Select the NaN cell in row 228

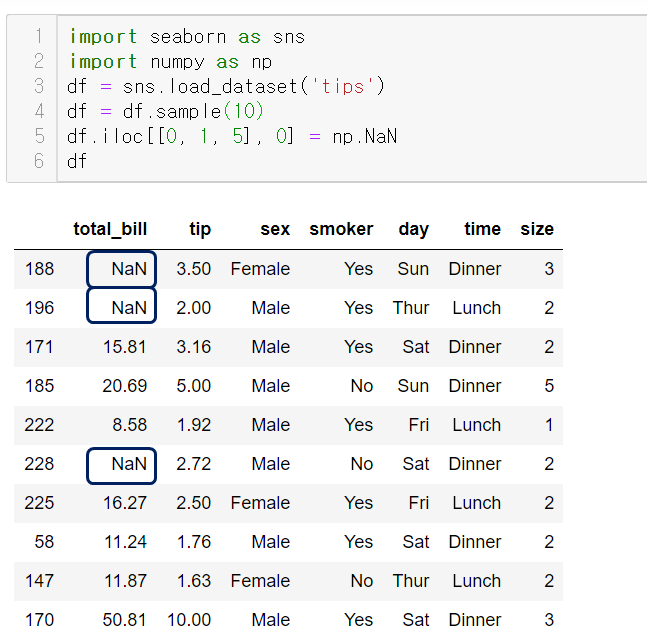(x=121, y=466)
